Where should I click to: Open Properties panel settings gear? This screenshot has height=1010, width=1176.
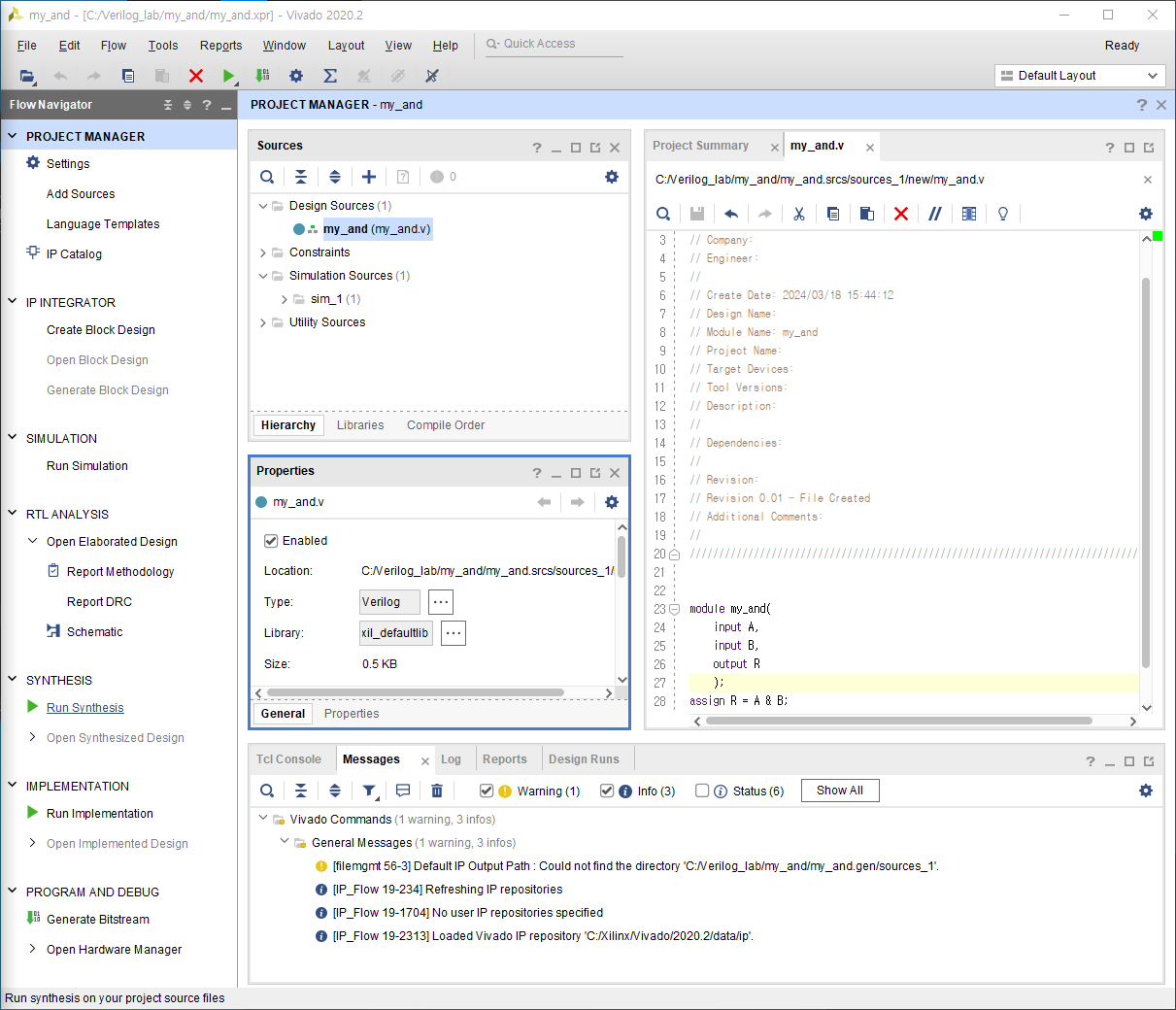pyautogui.click(x=612, y=502)
